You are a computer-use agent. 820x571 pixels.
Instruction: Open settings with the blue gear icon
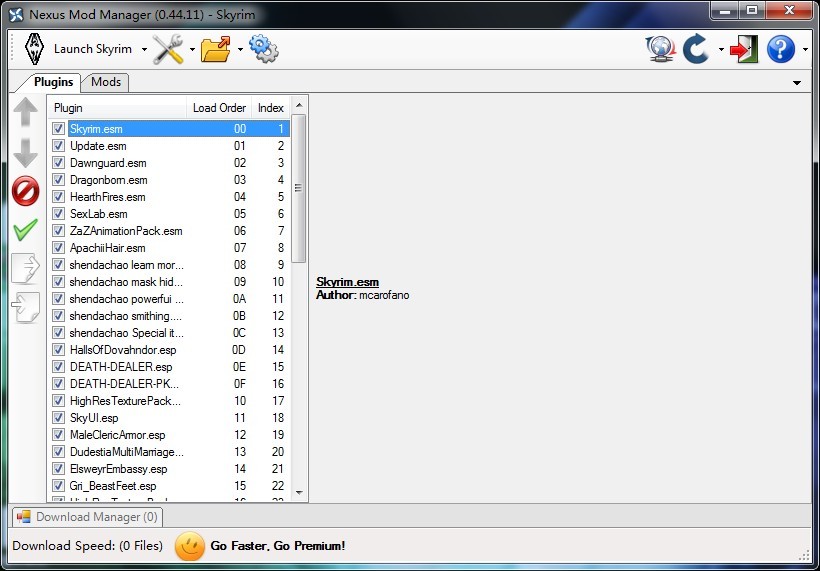tap(263, 49)
